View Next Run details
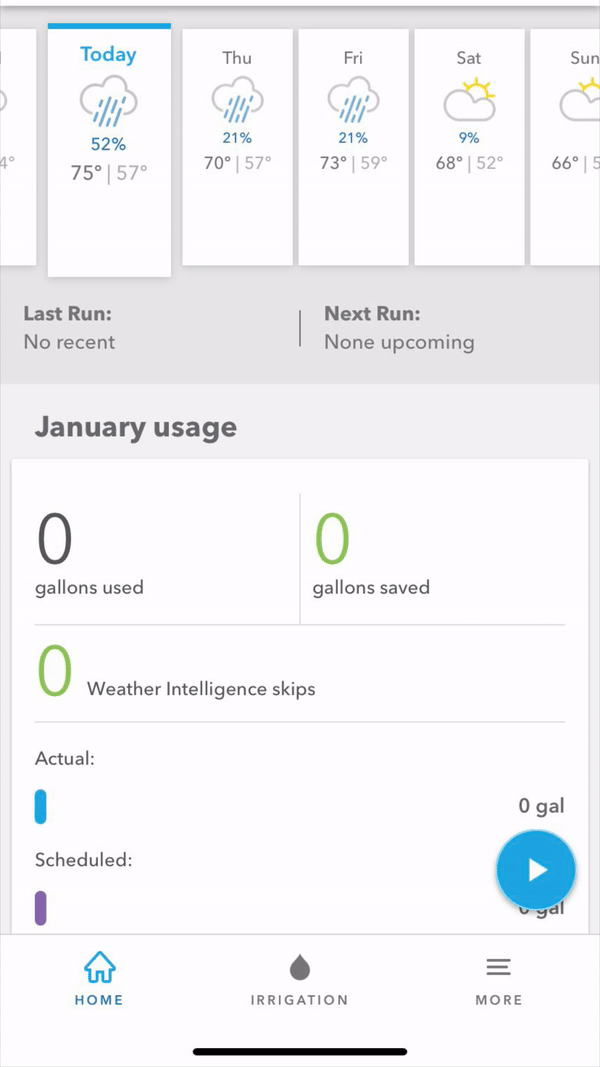Image resolution: width=600 pixels, height=1067 pixels. tap(398, 327)
